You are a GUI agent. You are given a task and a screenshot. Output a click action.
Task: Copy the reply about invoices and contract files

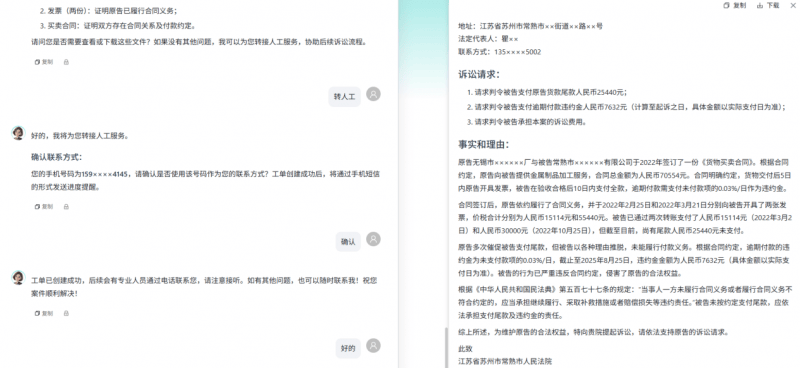pyautogui.click(x=43, y=62)
